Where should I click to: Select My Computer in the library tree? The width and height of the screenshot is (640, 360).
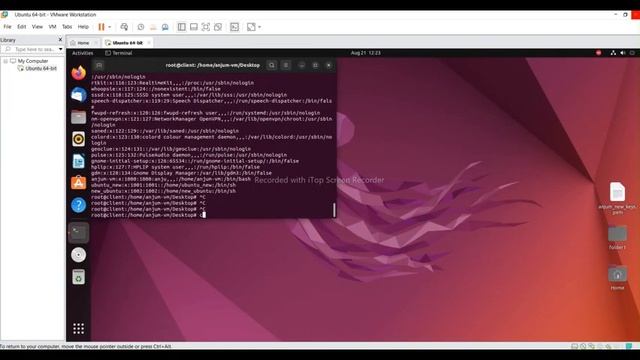coord(29,61)
